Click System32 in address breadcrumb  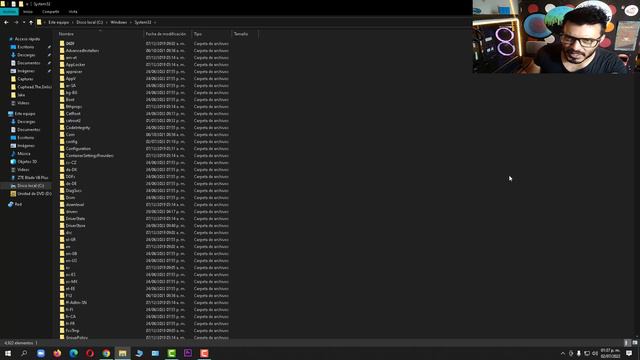point(143,22)
